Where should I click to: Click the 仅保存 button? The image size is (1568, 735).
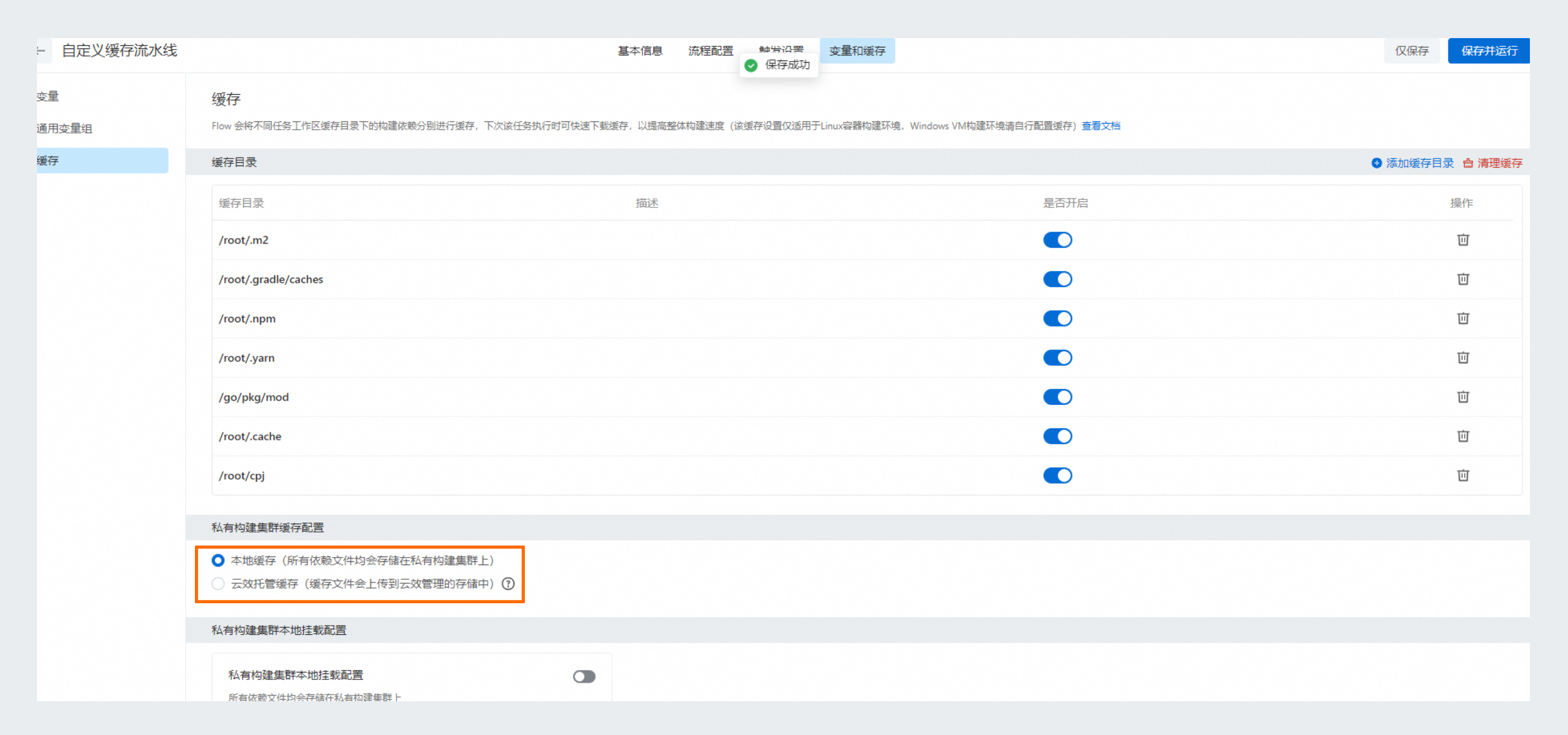pyautogui.click(x=1412, y=51)
